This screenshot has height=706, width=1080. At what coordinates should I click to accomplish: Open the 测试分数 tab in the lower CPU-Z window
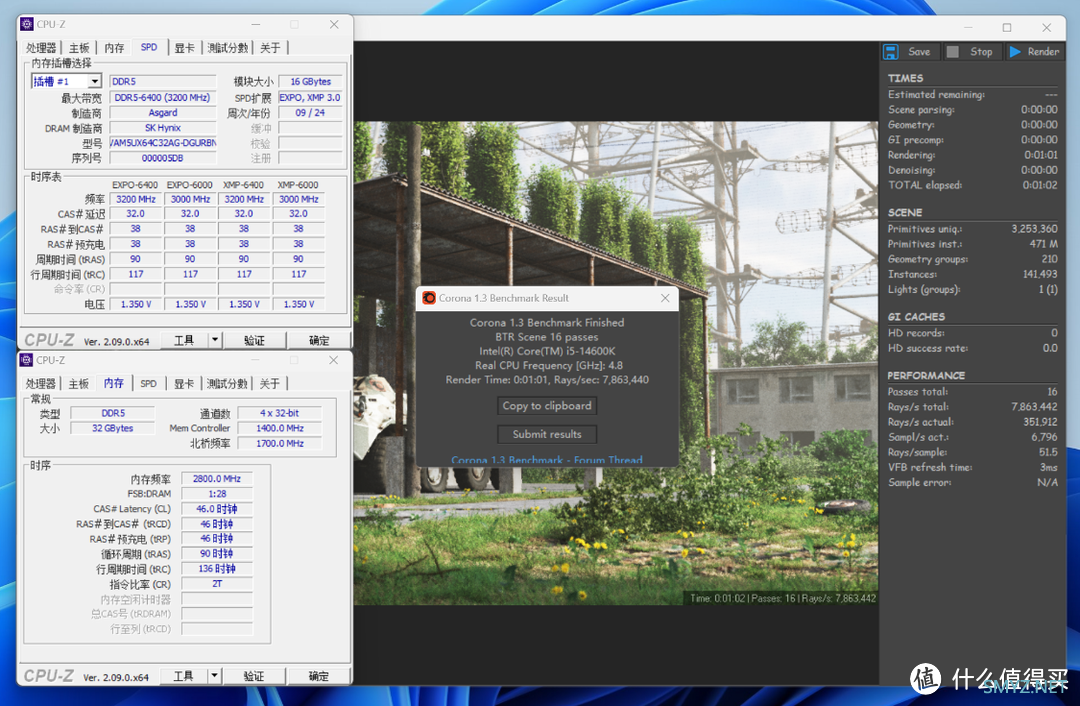pyautogui.click(x=227, y=384)
